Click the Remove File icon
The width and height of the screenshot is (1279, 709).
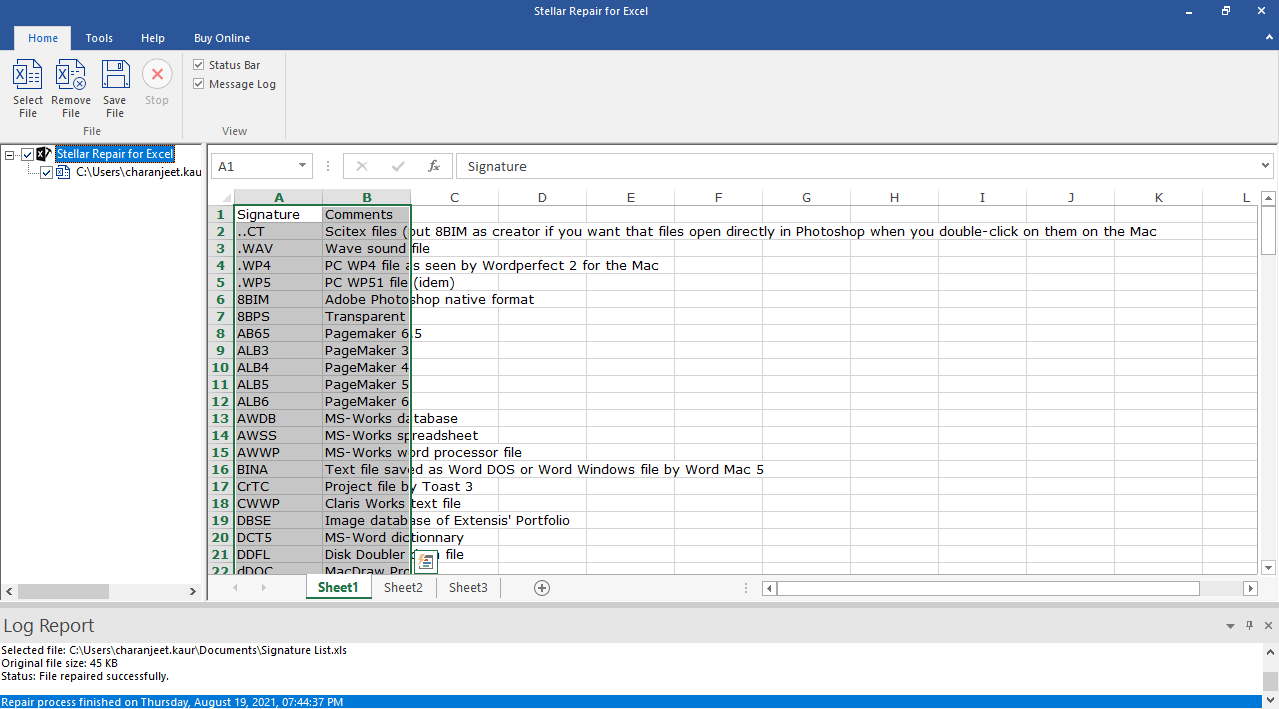tap(70, 75)
